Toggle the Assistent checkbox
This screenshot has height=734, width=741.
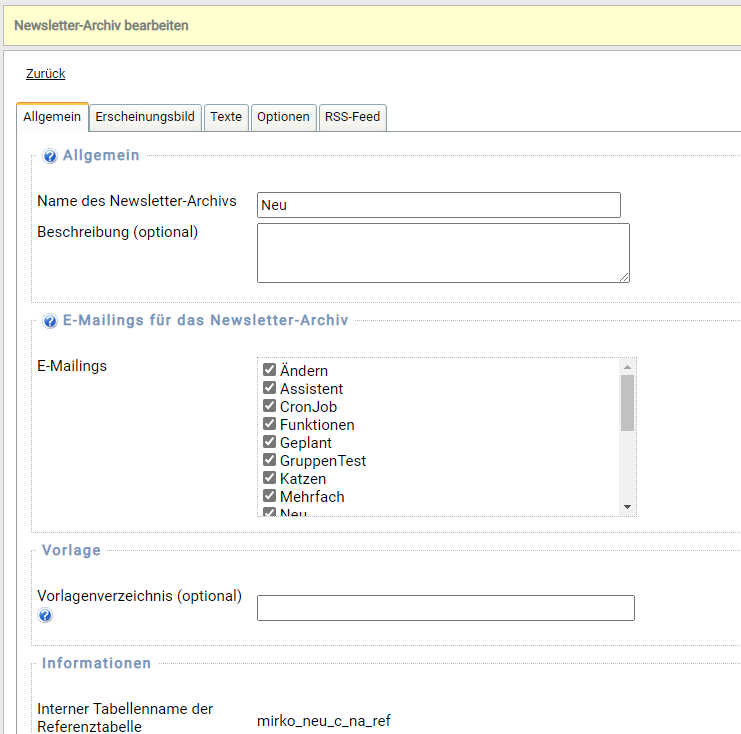[269, 388]
